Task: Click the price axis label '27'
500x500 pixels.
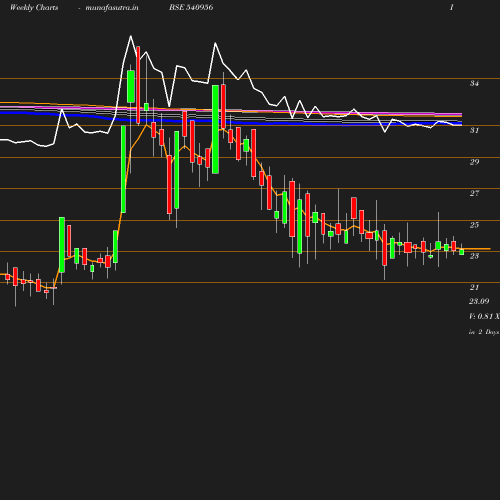Action: click(x=474, y=193)
